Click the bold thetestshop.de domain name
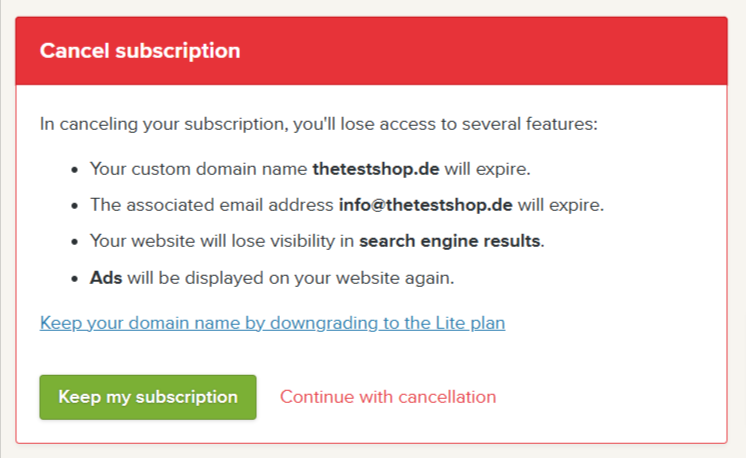This screenshot has height=458, width=746. click(x=376, y=169)
